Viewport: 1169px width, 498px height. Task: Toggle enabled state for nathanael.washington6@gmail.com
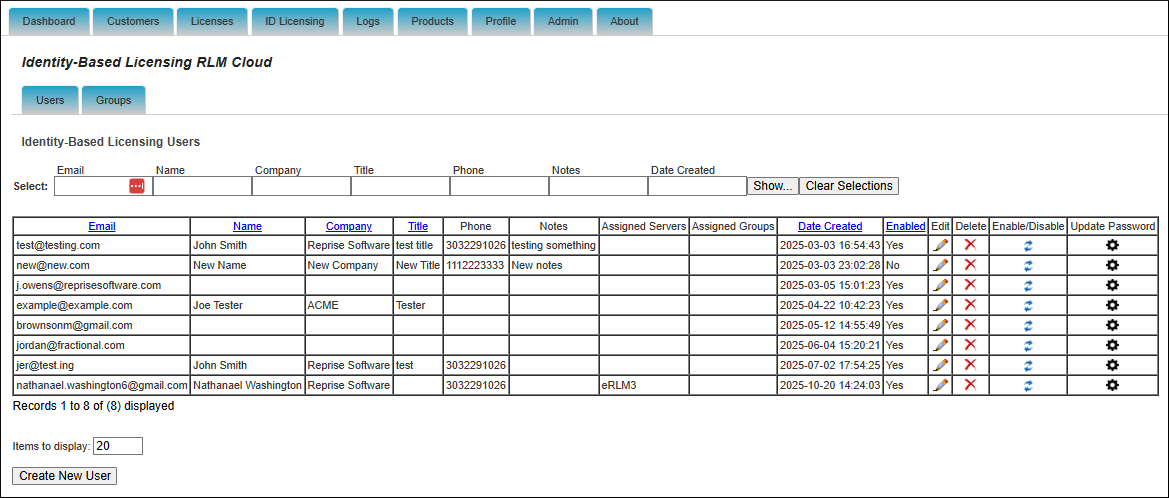click(1028, 385)
